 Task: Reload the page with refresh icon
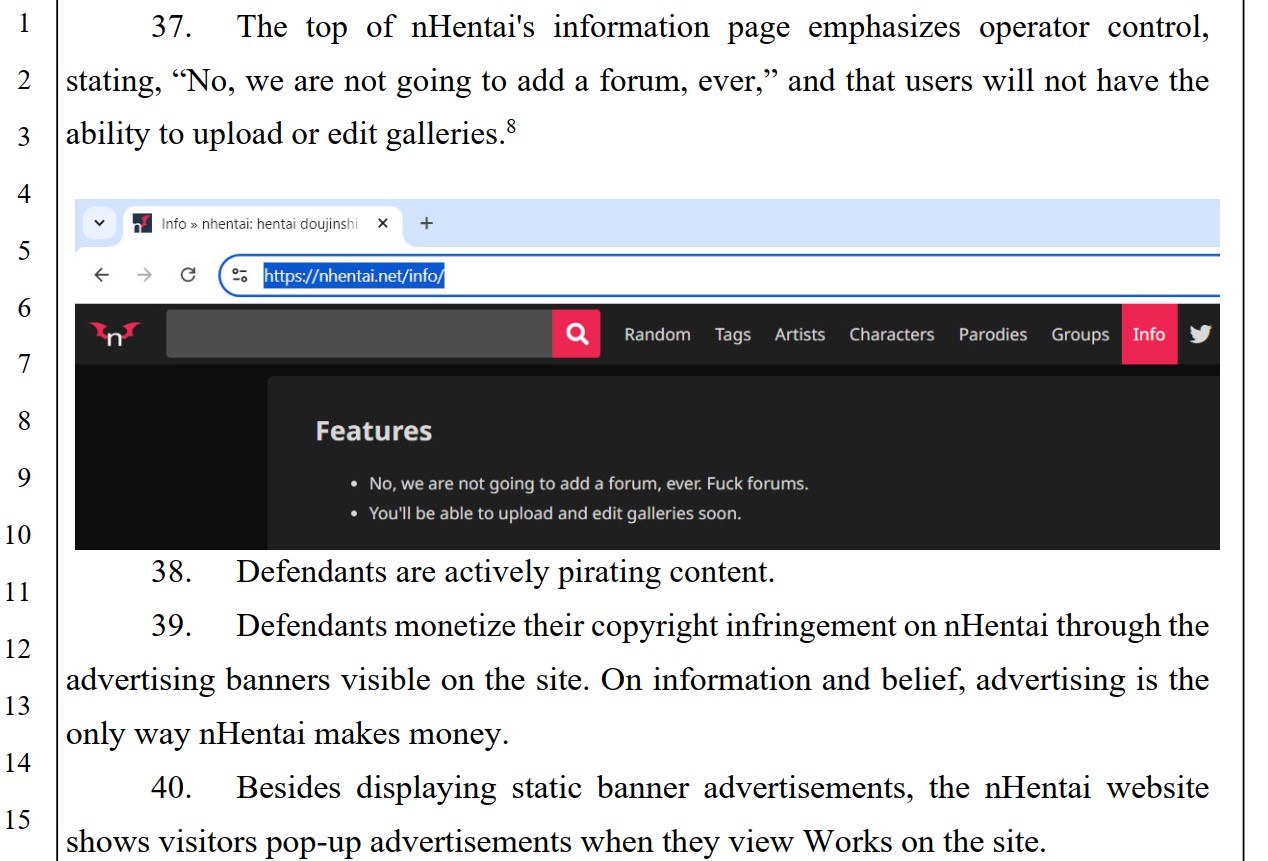point(188,275)
